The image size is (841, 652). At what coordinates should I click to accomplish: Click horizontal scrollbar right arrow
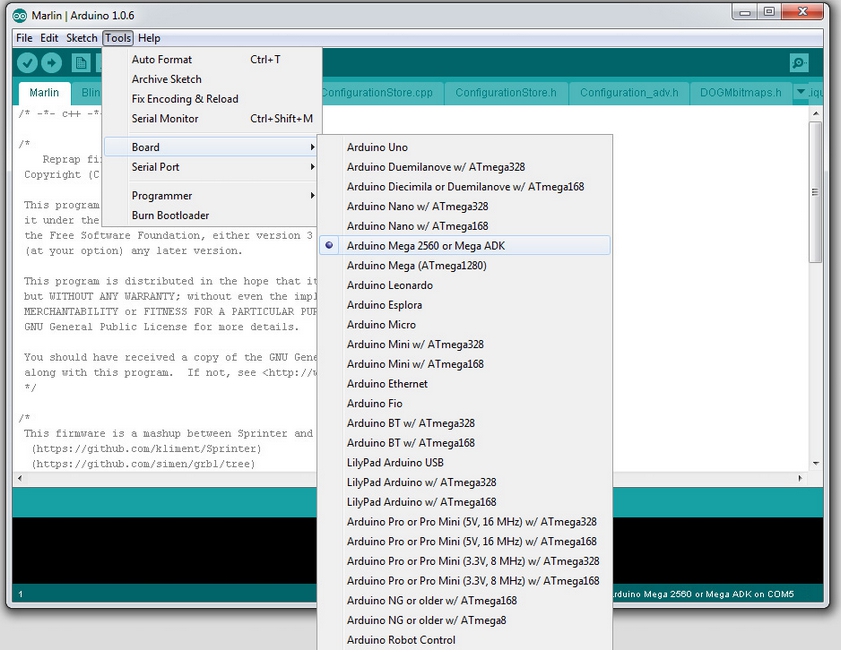pos(800,478)
